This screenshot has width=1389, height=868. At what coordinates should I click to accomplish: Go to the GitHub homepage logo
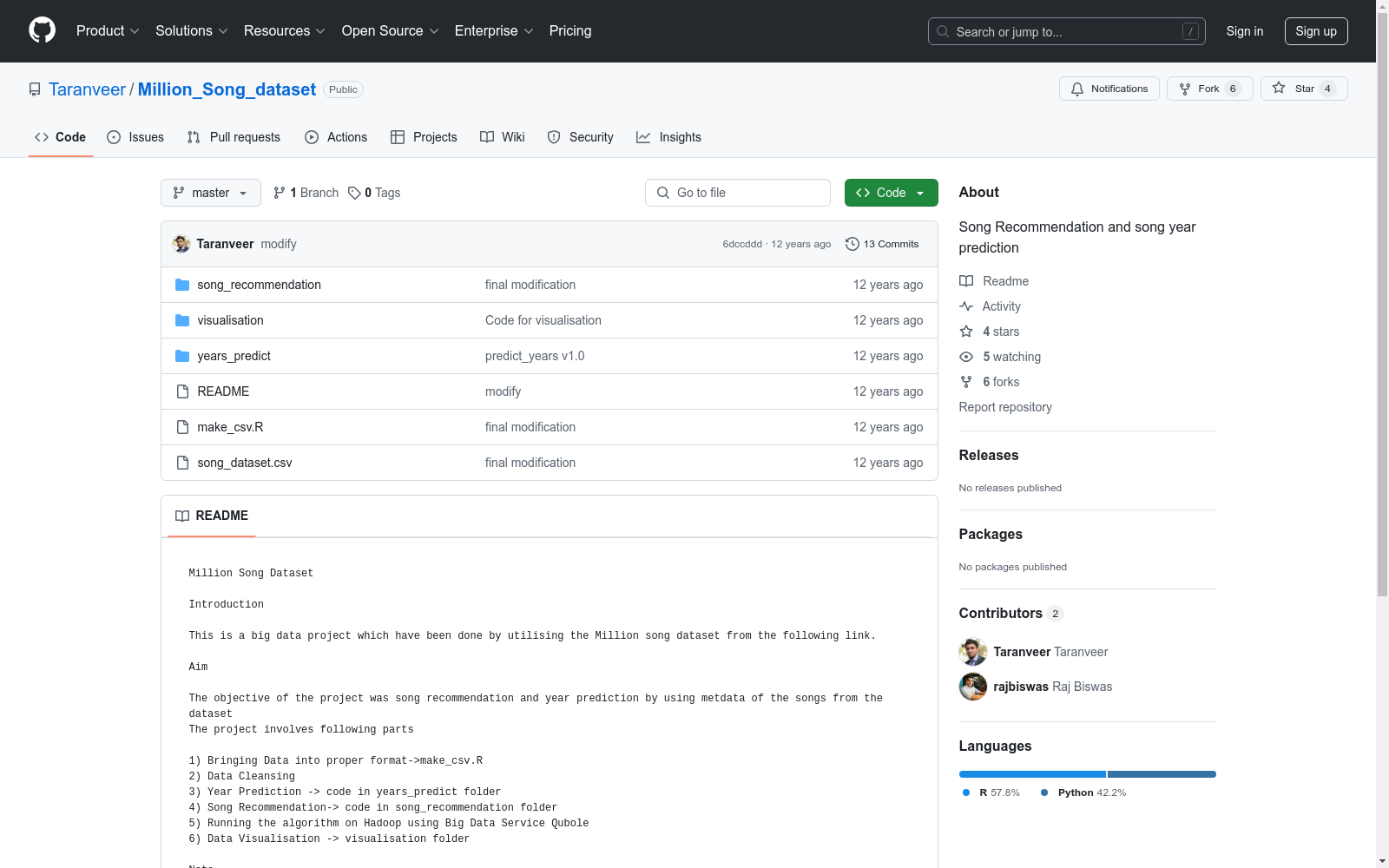point(42,30)
